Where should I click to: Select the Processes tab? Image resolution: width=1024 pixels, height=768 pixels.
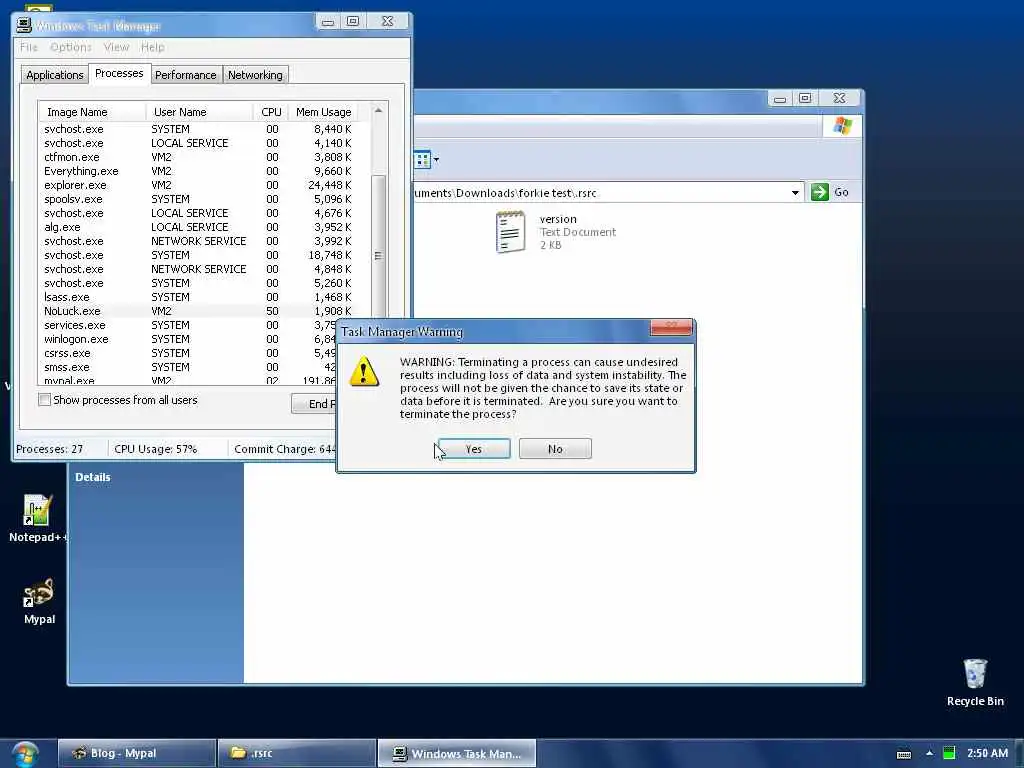(x=119, y=73)
